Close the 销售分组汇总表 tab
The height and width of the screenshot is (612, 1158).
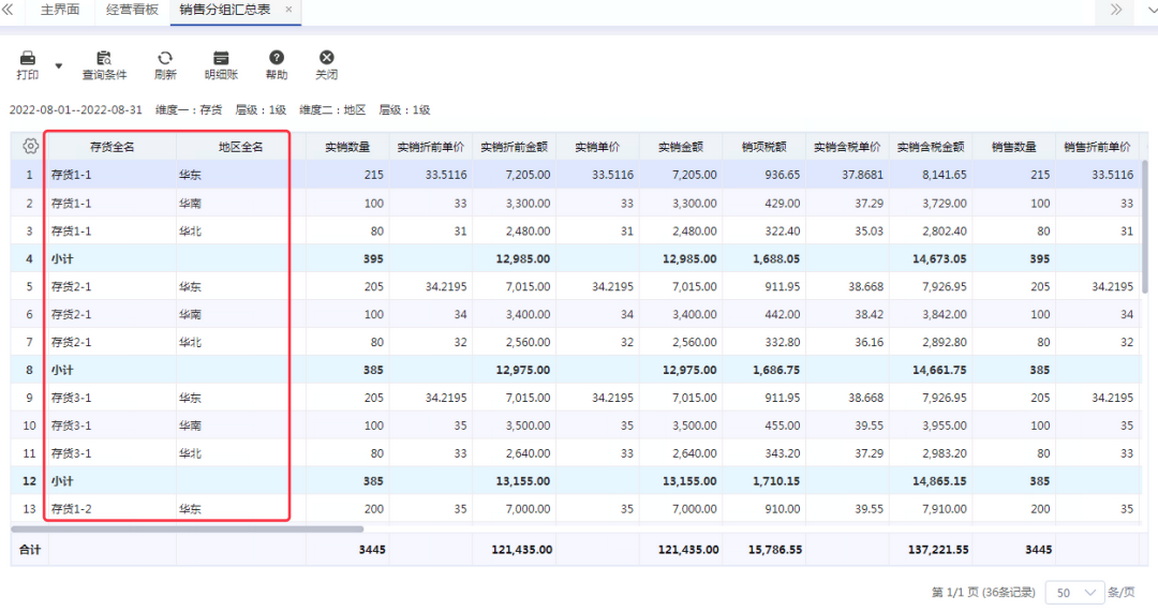pyautogui.click(x=289, y=10)
